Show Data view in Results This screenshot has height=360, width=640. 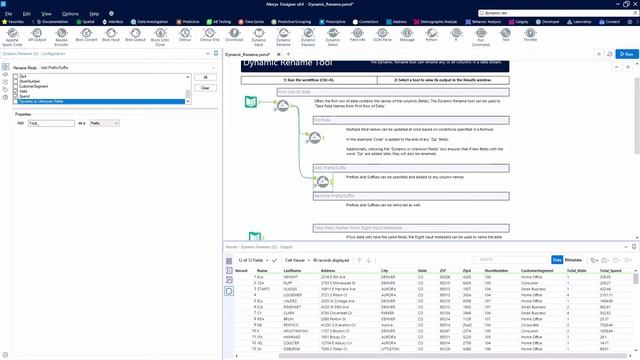pyautogui.click(x=557, y=260)
